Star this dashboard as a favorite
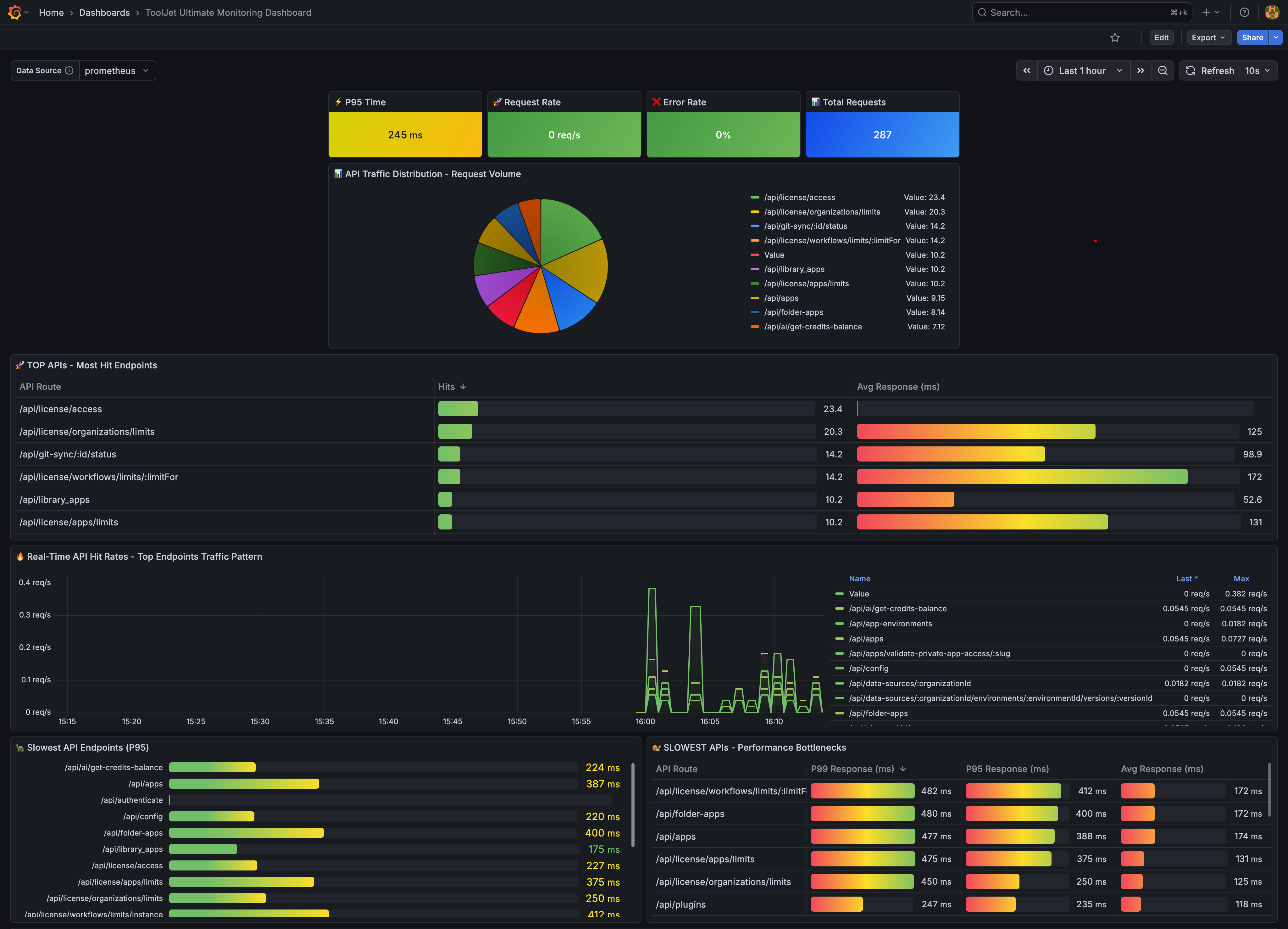This screenshot has width=1288, height=929. point(1115,37)
